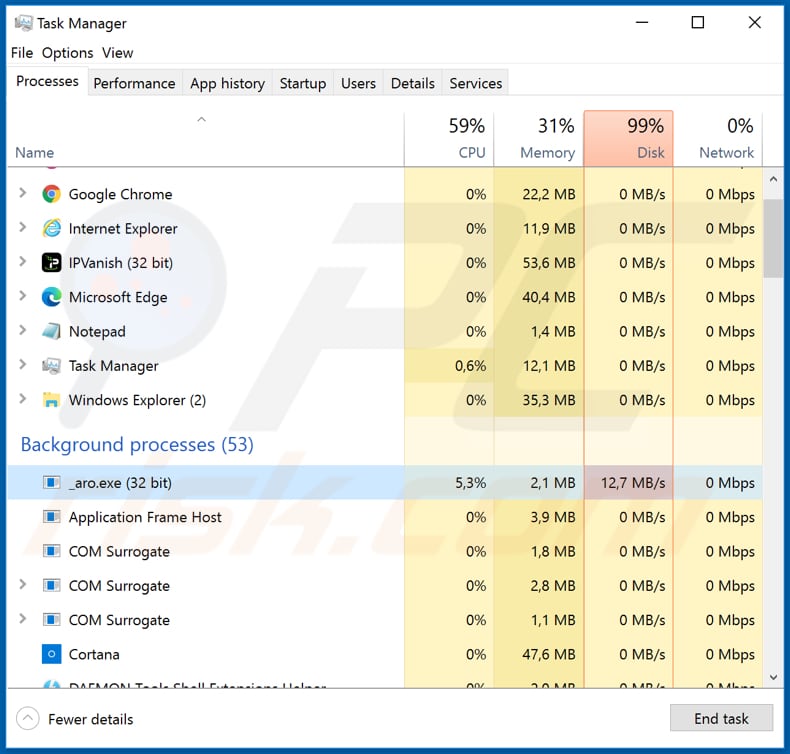Click the vertical scrollbar thumb
The image size is (790, 754).
pos(773,238)
